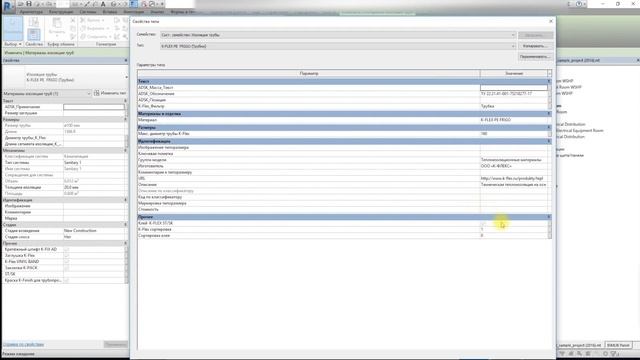Open the 'Справка по свойствам' help link
Image resolution: width=640 pixels, height=360 pixels.
coord(23,345)
